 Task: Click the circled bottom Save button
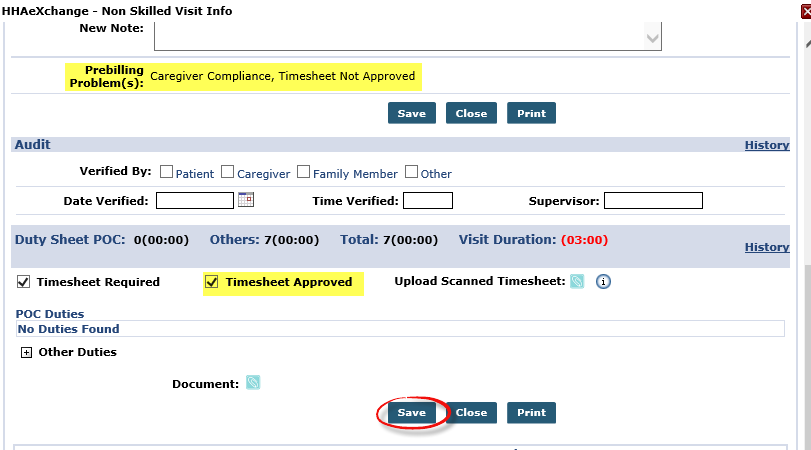[x=412, y=413]
